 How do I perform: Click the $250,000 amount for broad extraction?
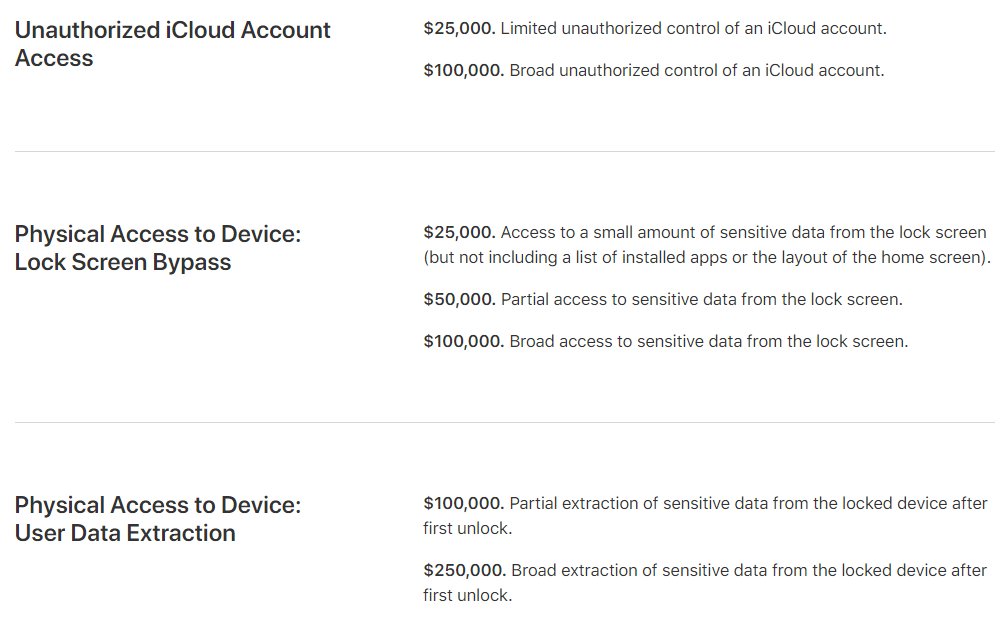coord(465,571)
